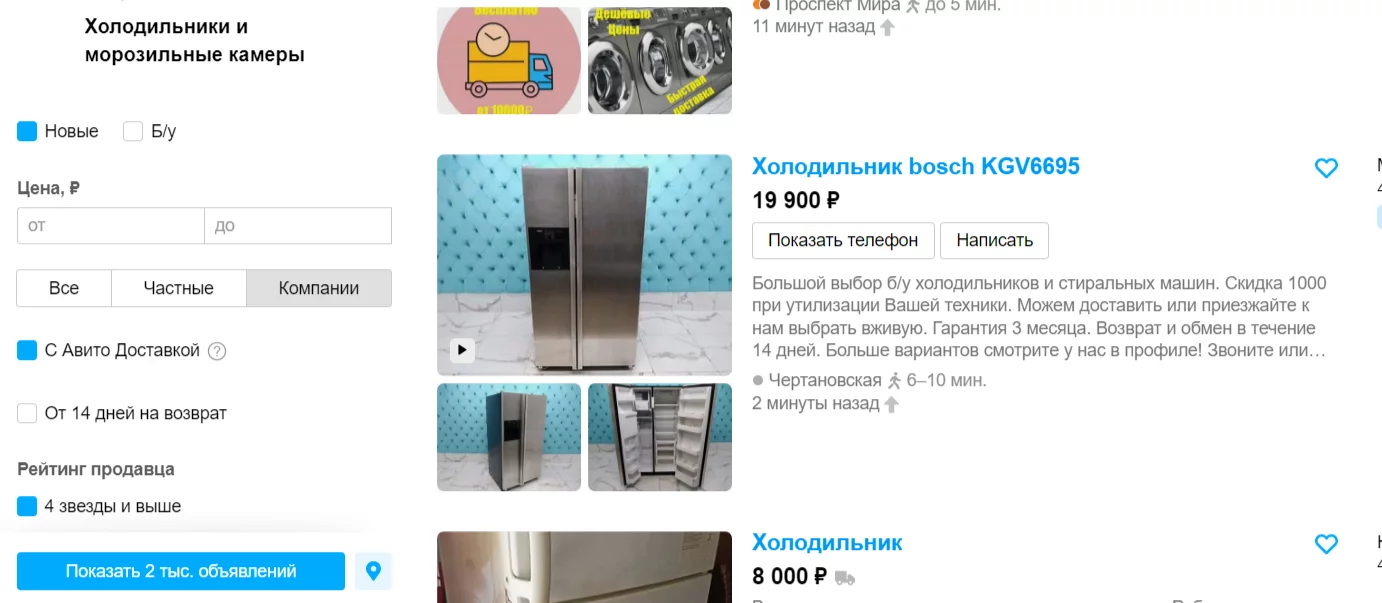The width and height of the screenshot is (1382, 603).
Task: Check От 14 дней на возврат
Action: (27, 413)
